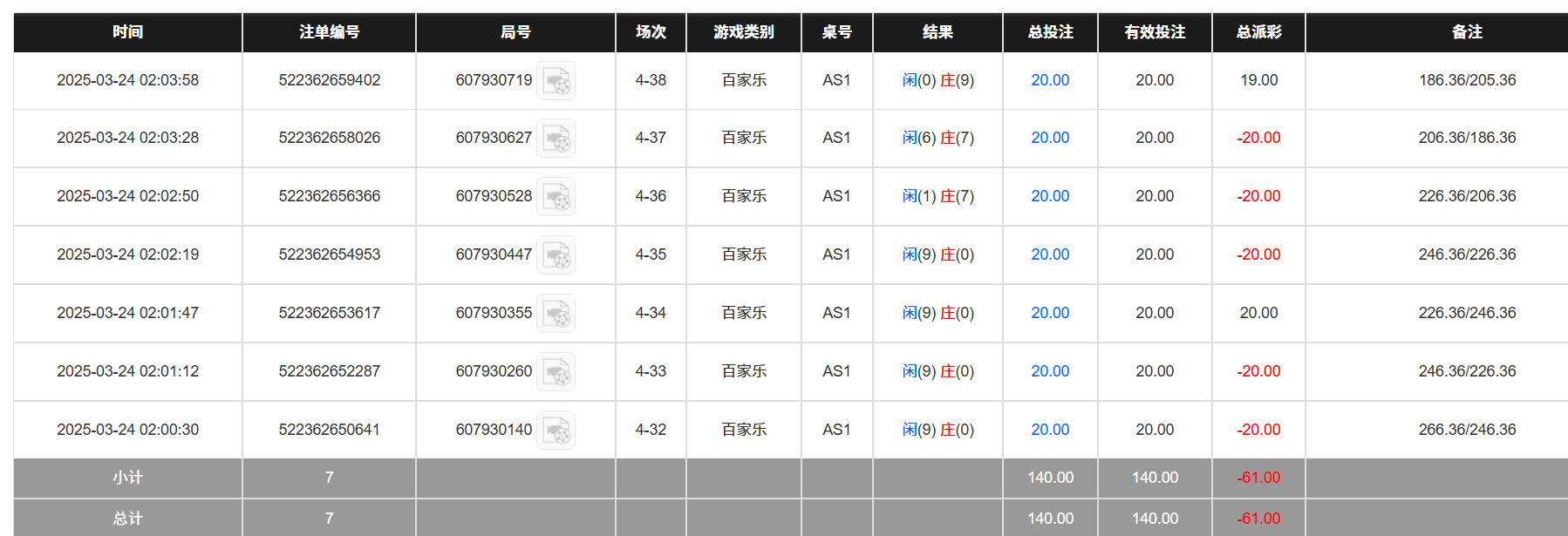Click the 游戏类别 column header

click(743, 32)
